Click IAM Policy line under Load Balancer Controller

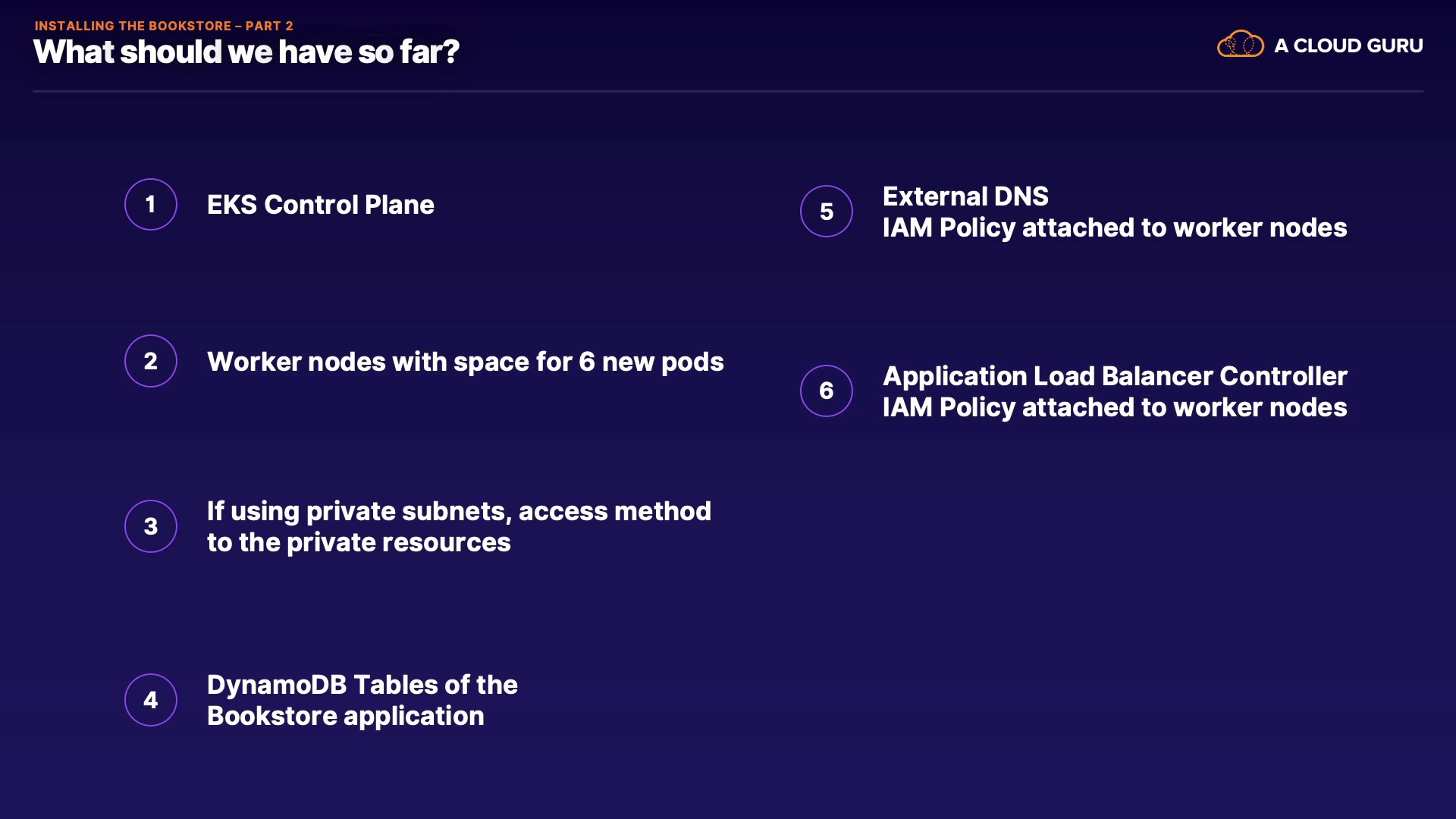click(1114, 407)
